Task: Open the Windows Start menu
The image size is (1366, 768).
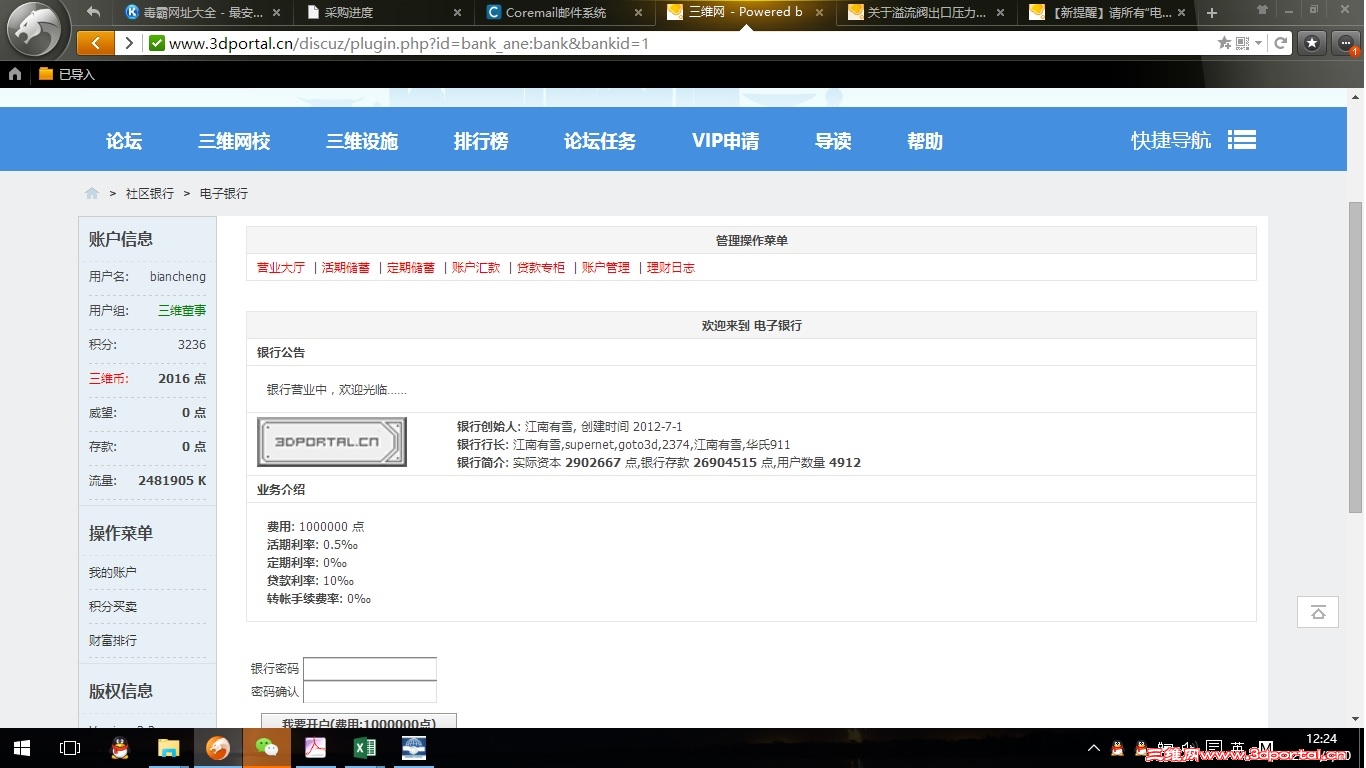Action: [22, 748]
